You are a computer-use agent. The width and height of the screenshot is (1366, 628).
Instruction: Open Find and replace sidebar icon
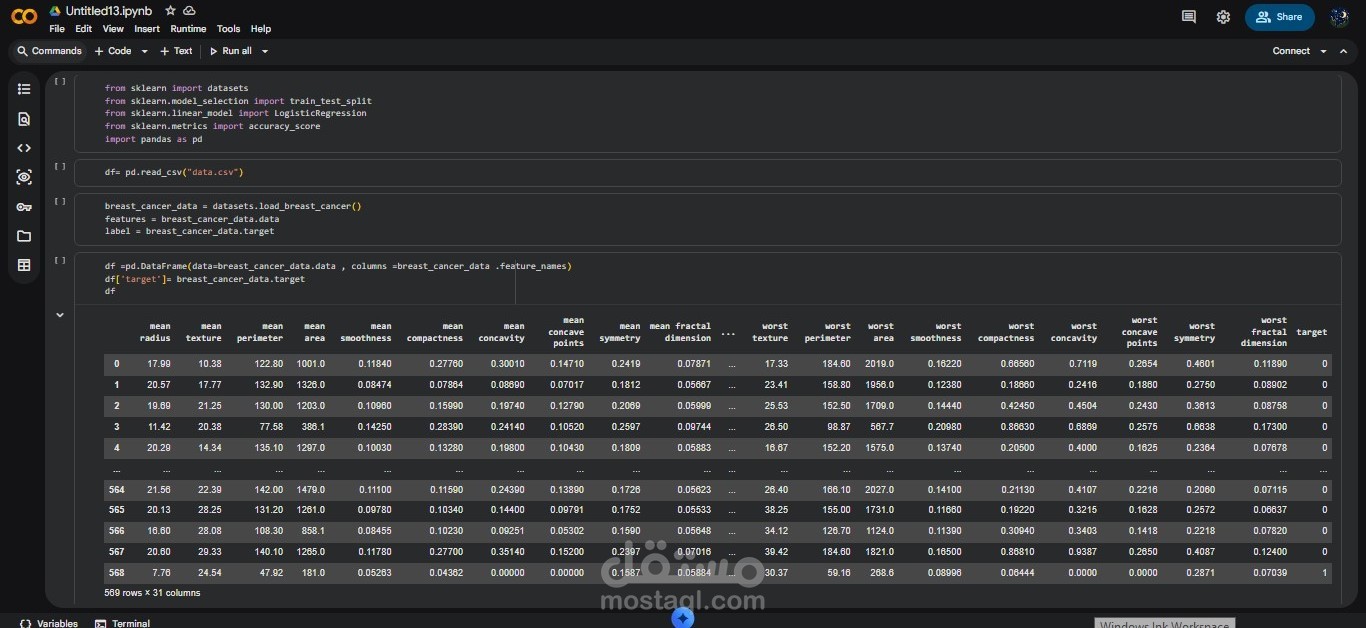(24, 119)
